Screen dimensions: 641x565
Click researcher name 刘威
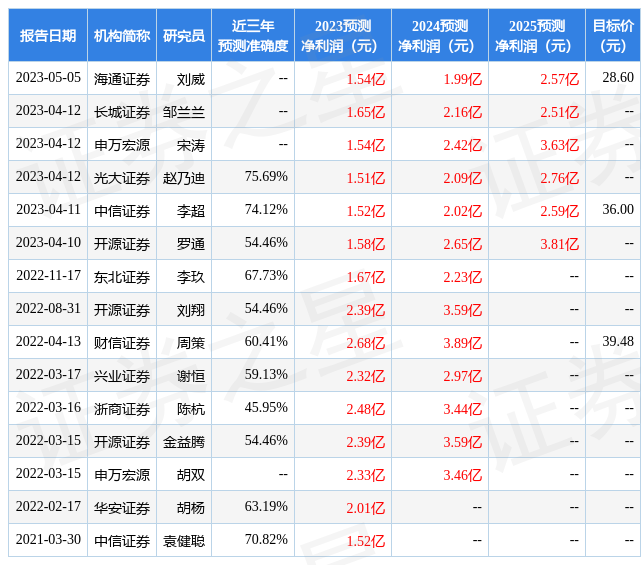point(191,79)
